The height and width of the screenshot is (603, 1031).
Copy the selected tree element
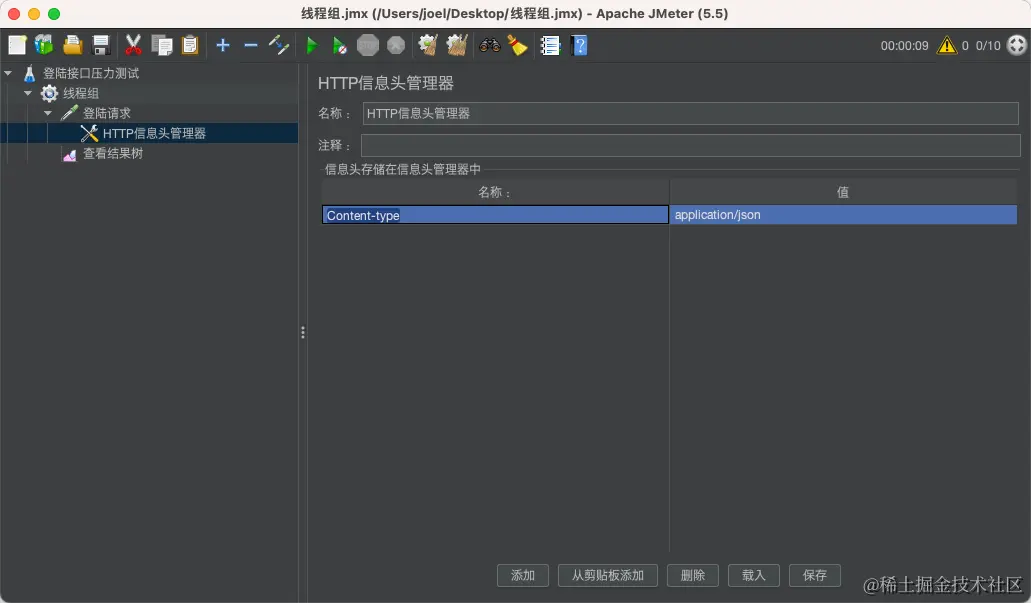pyautogui.click(x=162, y=45)
